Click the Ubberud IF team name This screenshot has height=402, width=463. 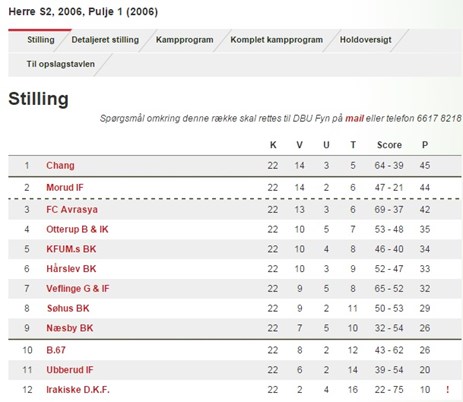click(x=70, y=370)
